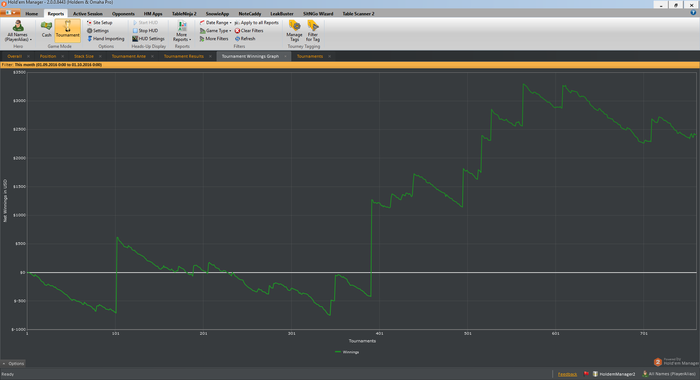Click the Tournaments axis label
Viewport: 700px width, 380px height.
tap(362, 341)
